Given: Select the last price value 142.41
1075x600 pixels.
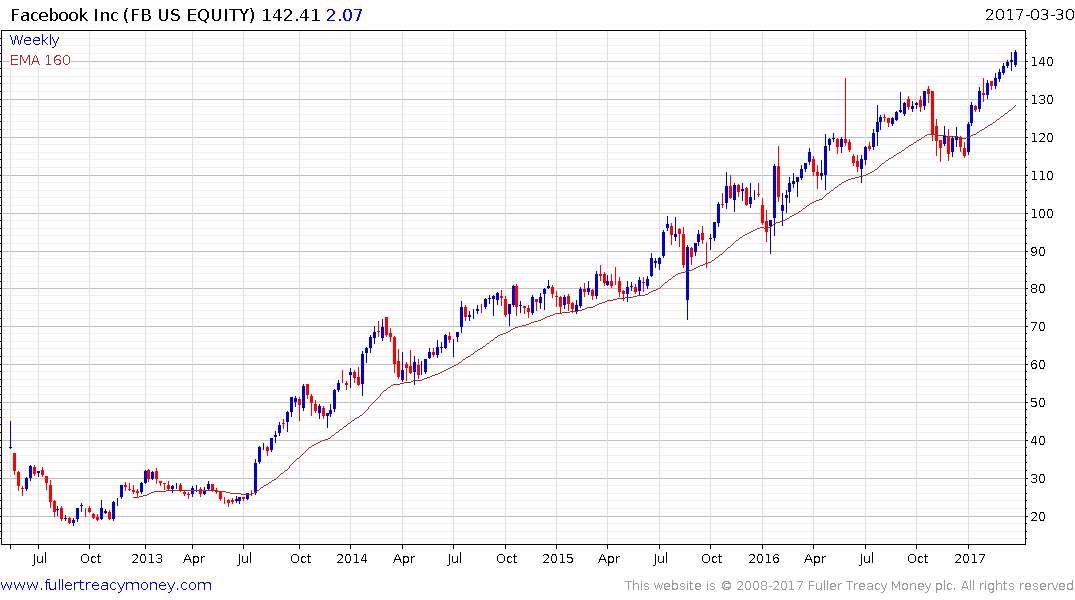Looking at the screenshot, I should point(291,14).
